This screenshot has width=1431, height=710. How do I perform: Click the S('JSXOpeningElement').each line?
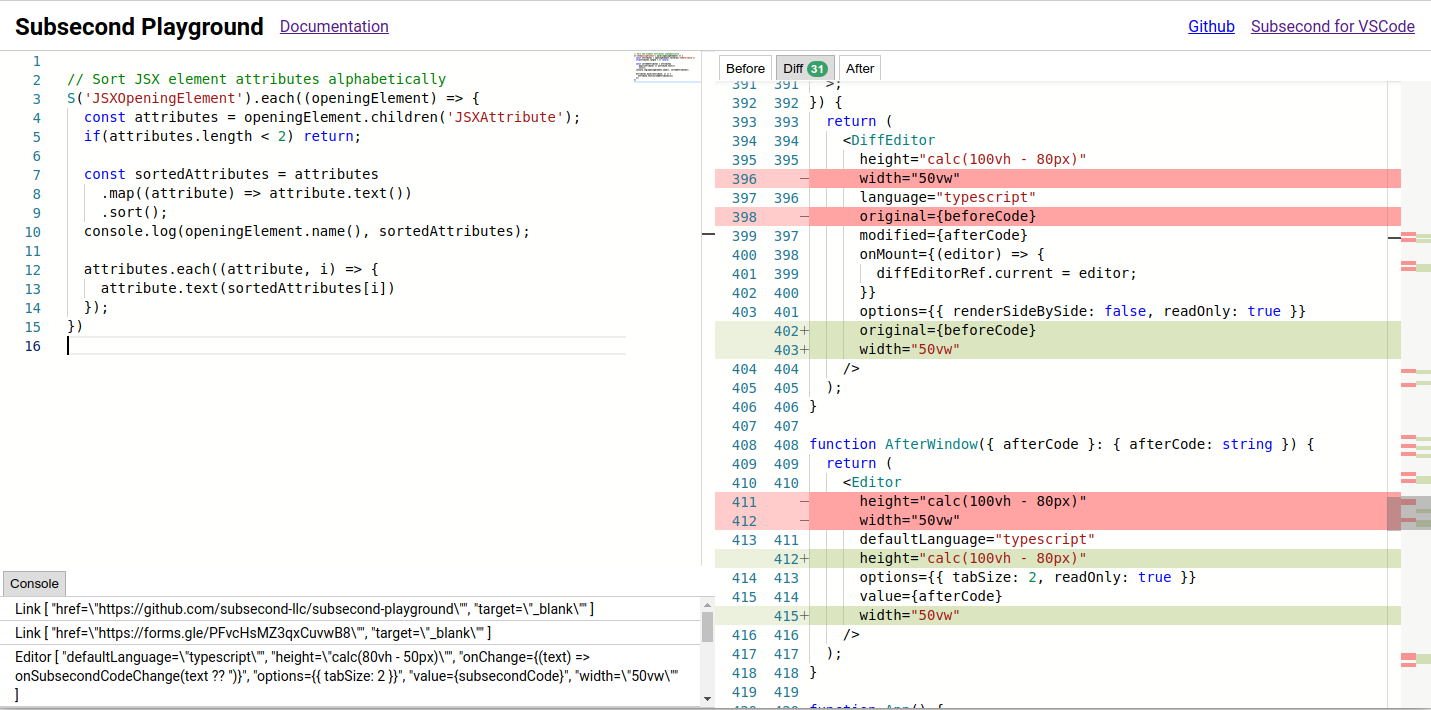pyautogui.click(x=273, y=99)
